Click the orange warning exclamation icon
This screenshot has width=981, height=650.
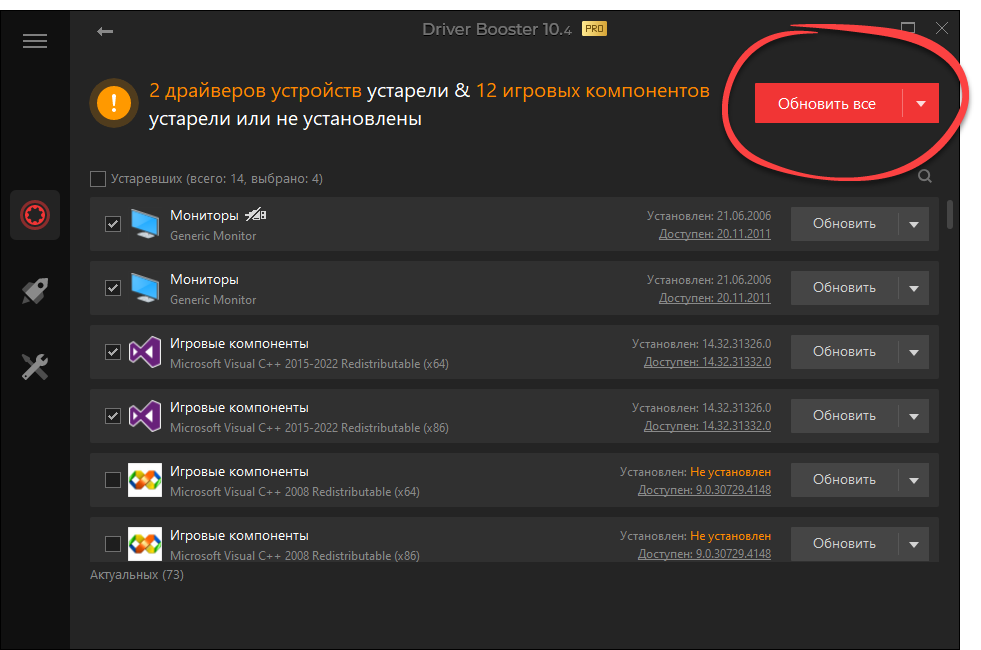[114, 103]
